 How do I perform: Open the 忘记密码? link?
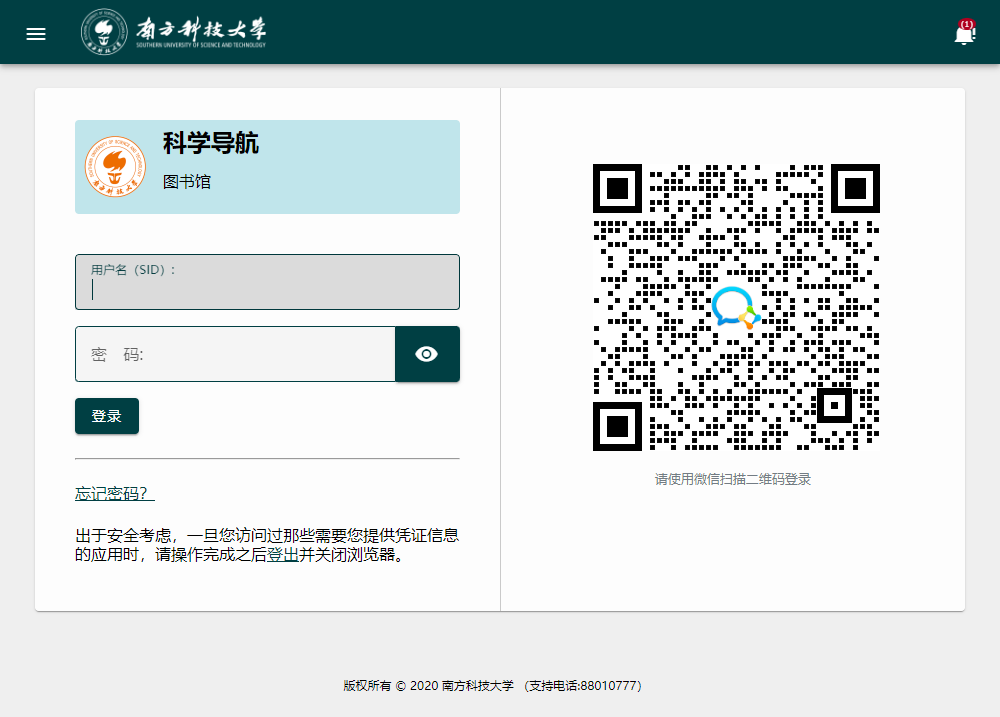click(114, 494)
